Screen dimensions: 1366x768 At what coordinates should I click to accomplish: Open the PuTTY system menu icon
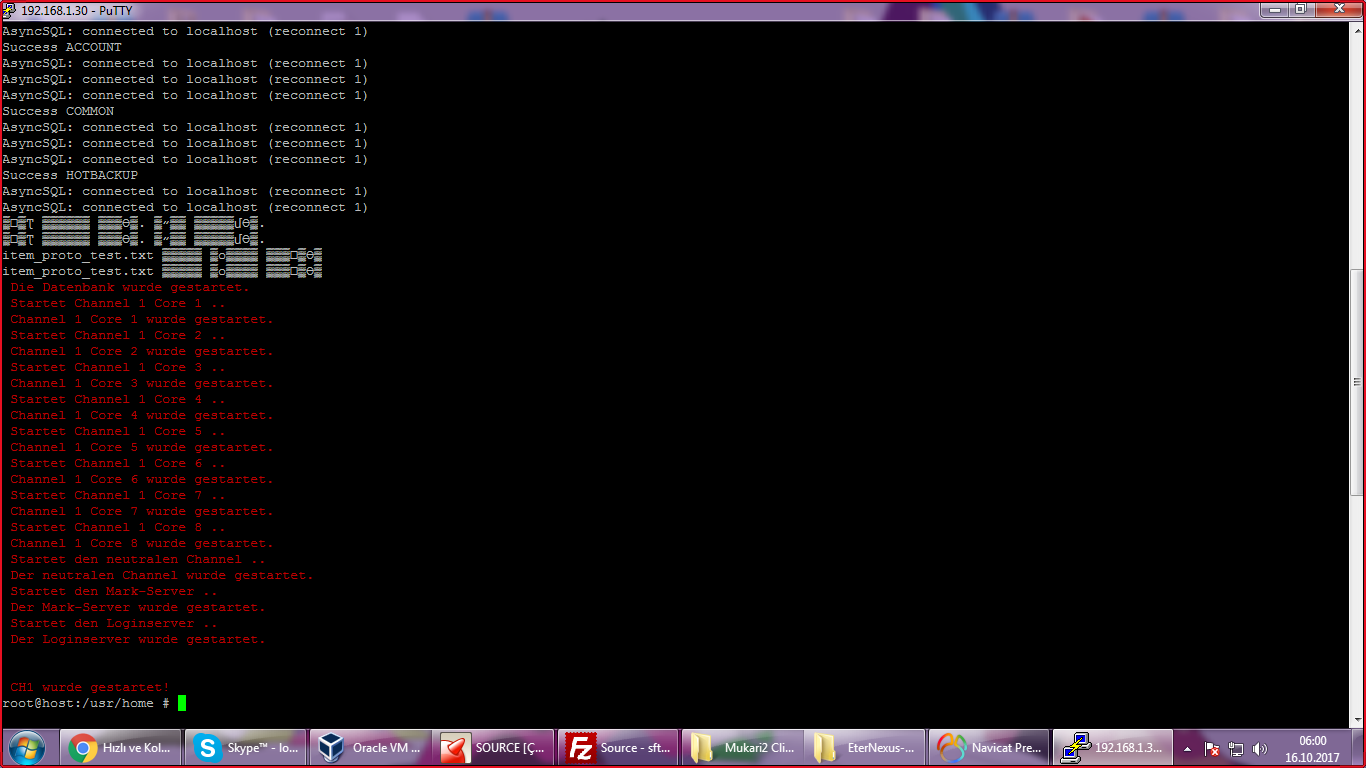[10, 10]
